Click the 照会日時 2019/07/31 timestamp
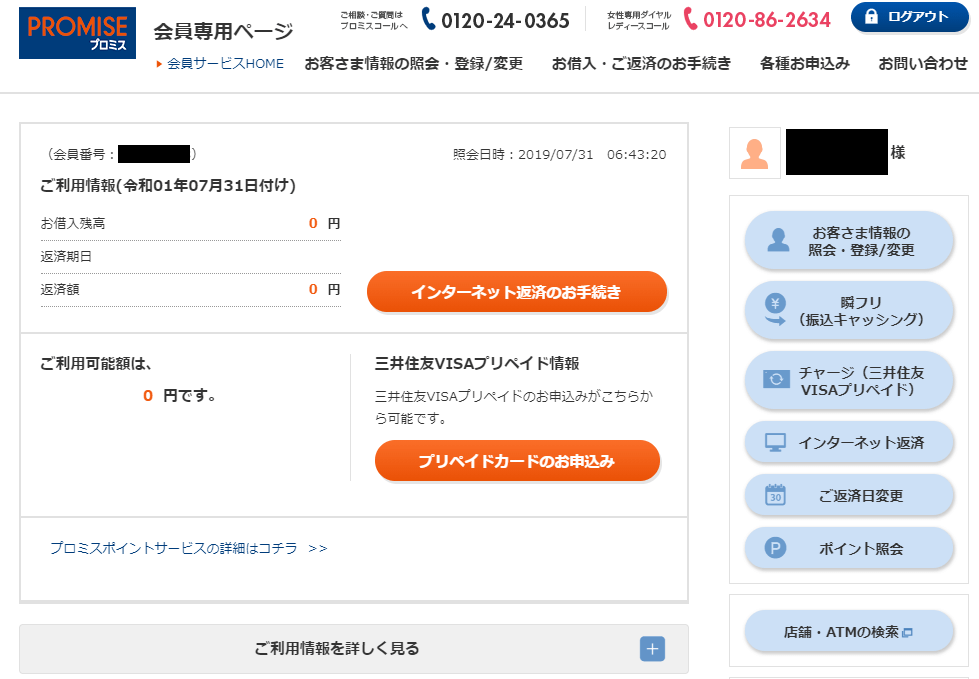The image size is (979, 679). point(559,155)
